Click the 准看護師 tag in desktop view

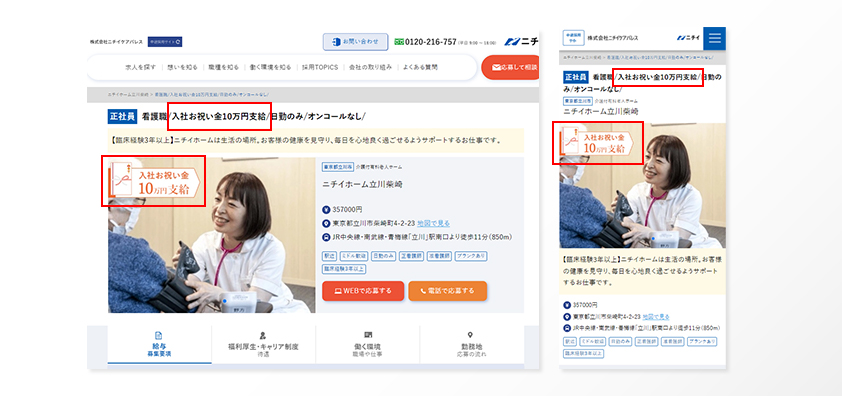[x=439, y=256]
